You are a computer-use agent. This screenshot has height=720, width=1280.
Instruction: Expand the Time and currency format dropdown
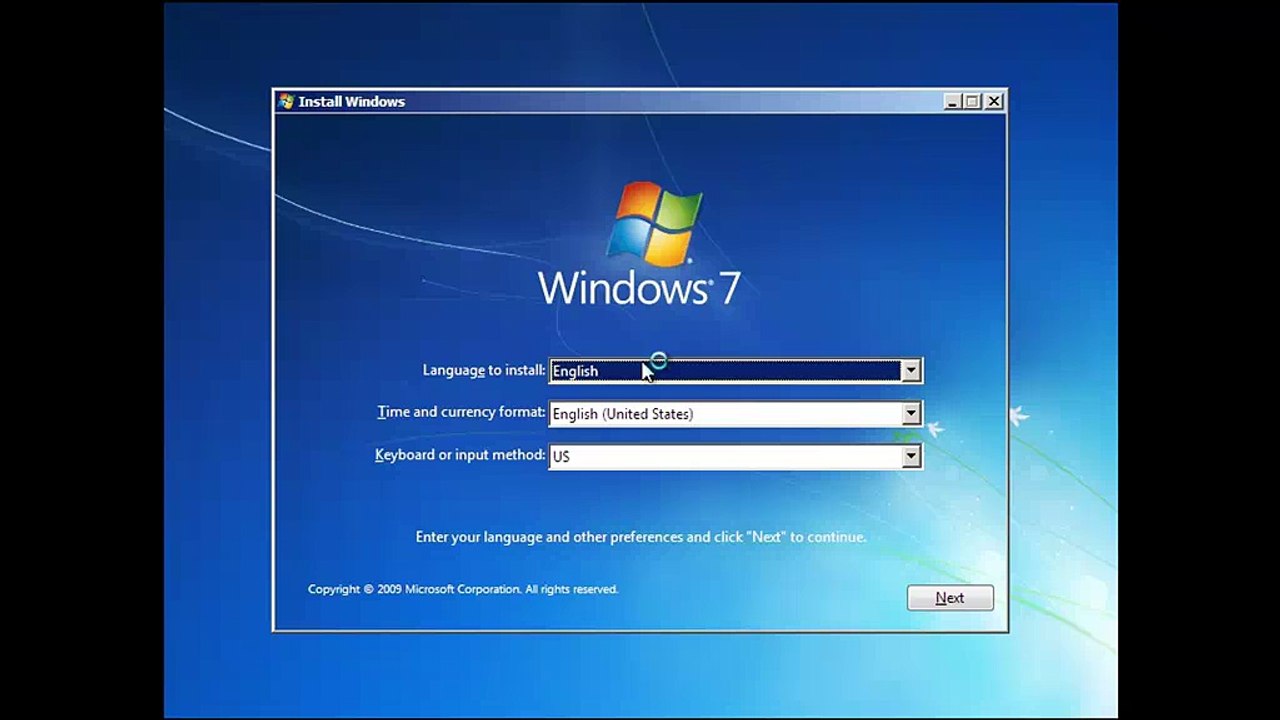pyautogui.click(x=735, y=414)
